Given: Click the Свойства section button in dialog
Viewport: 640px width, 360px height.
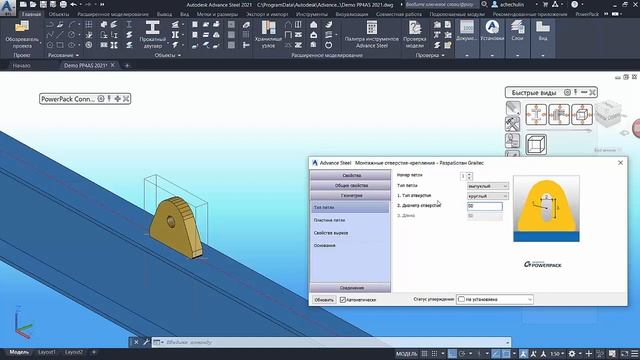Looking at the screenshot, I should pyautogui.click(x=351, y=175).
